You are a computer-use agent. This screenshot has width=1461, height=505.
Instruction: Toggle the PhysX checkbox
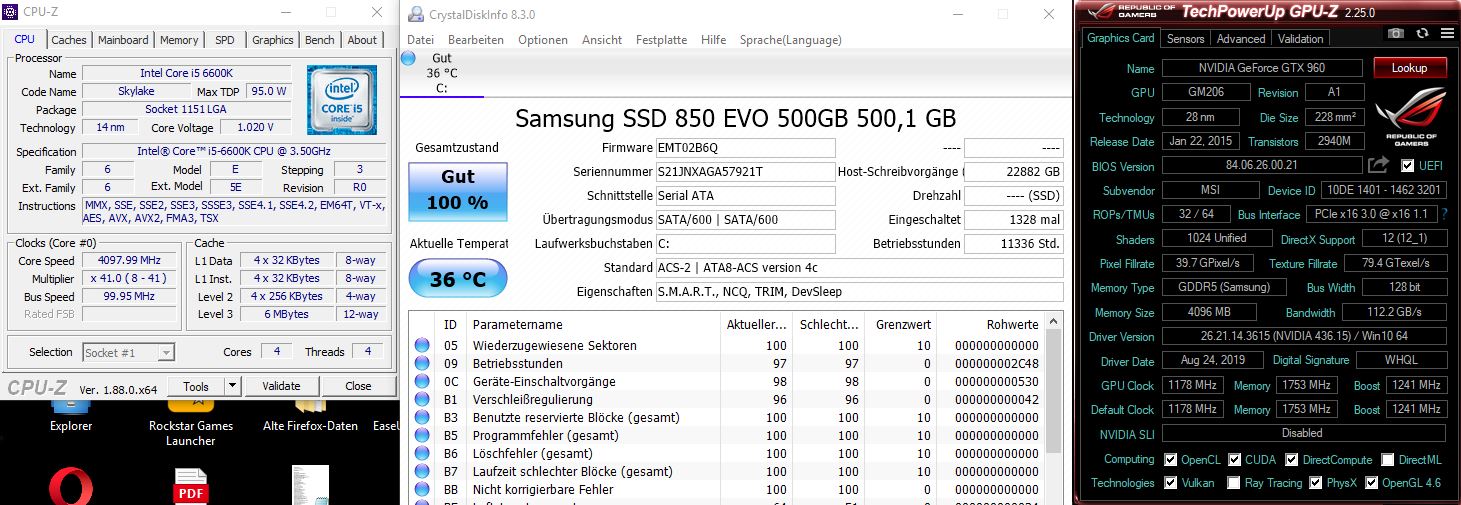pyautogui.click(x=1317, y=483)
